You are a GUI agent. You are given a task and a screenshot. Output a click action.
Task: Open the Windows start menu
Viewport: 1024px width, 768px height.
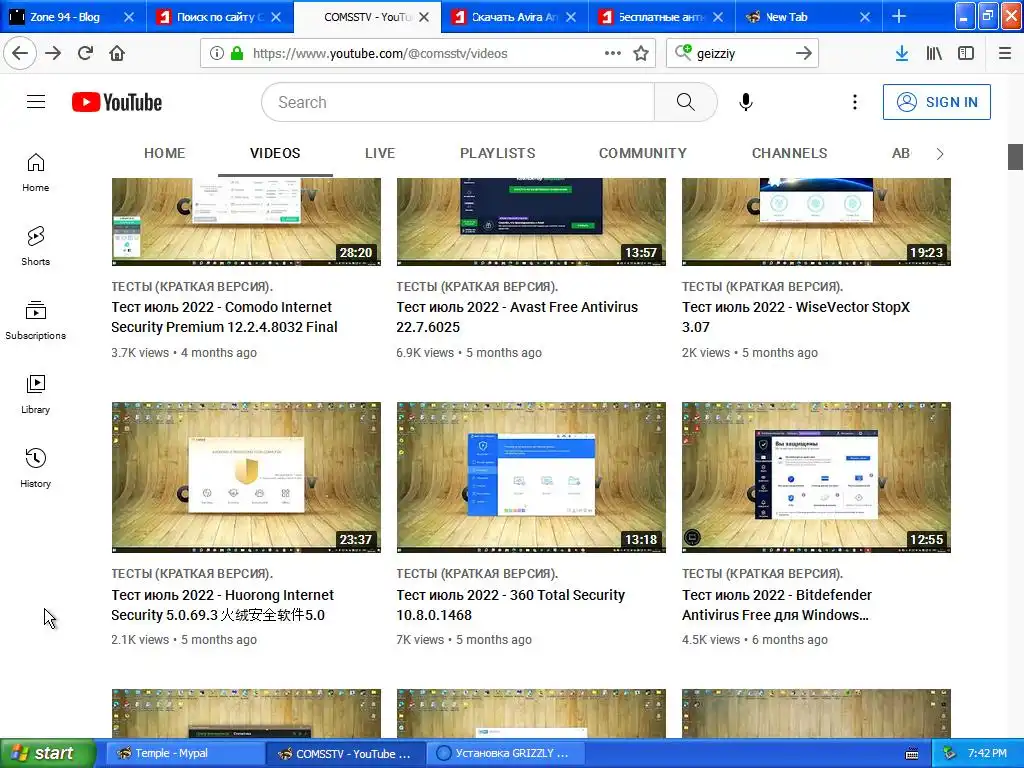click(x=48, y=753)
